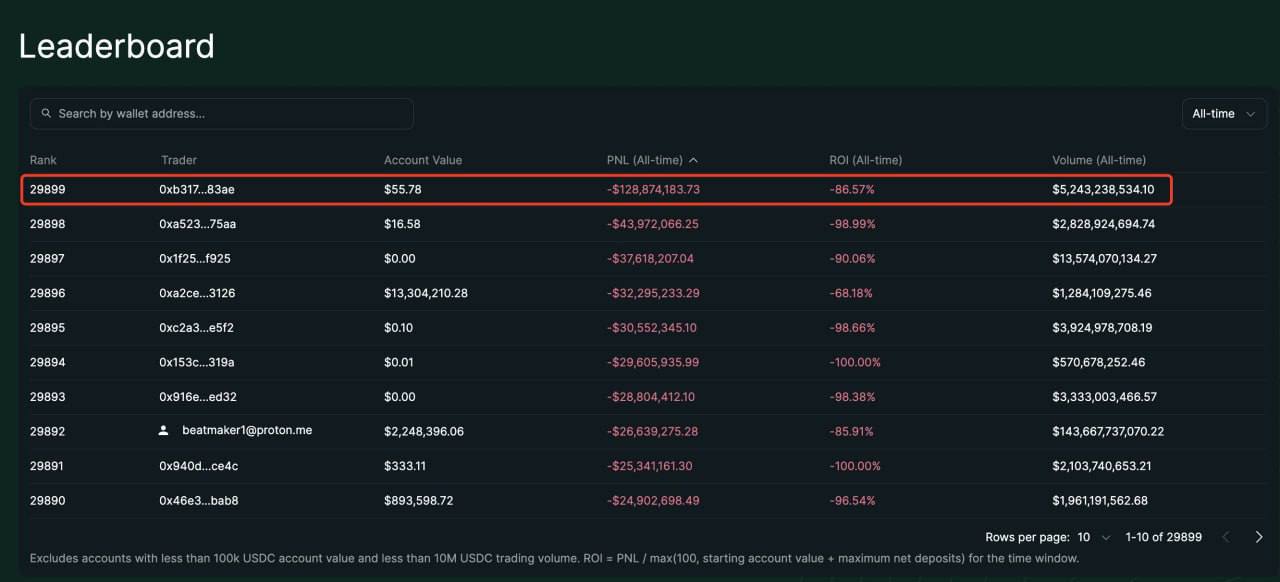Open the All-time timeframe dropdown
This screenshot has width=1280, height=582.
1223,114
